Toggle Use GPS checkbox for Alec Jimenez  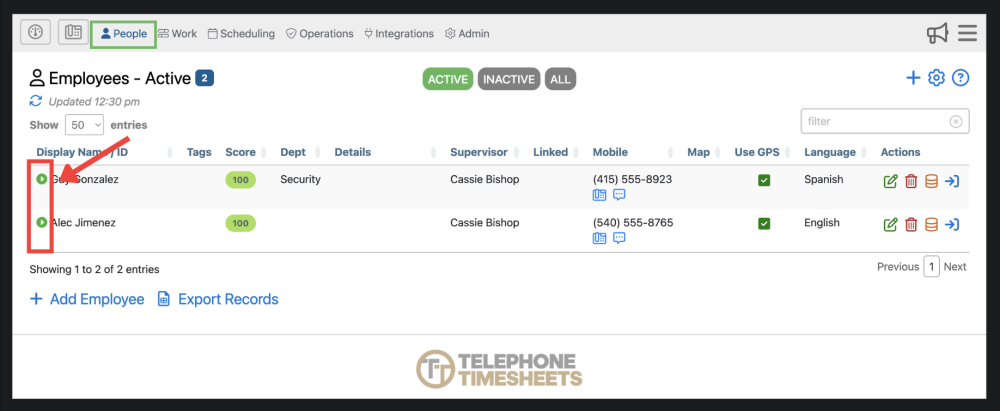764,223
